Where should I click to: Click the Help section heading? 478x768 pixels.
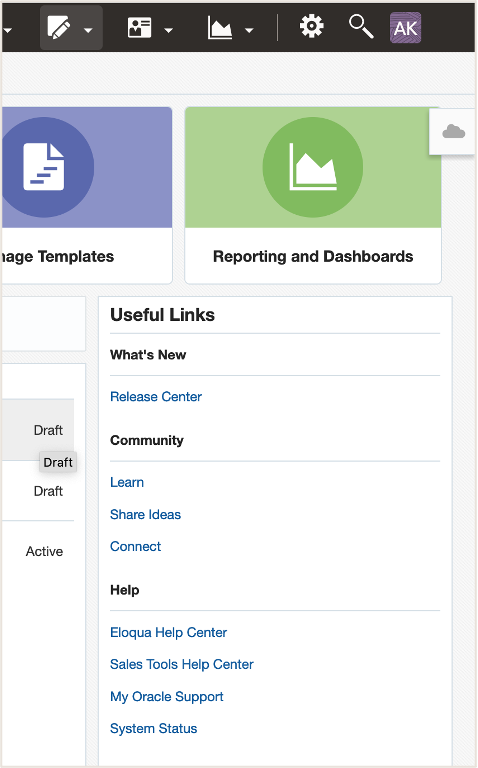tap(124, 590)
